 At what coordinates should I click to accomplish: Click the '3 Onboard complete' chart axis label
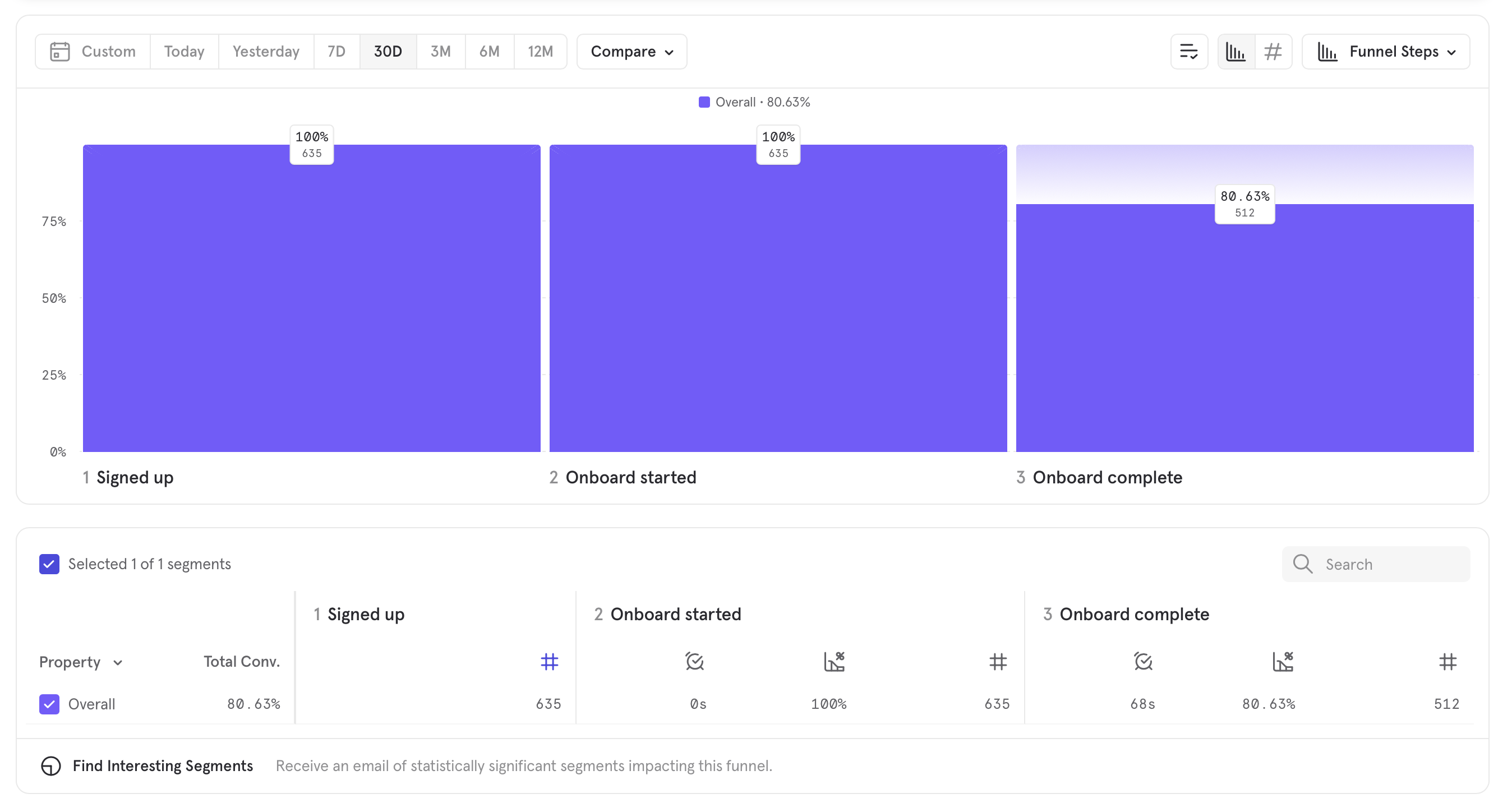(1099, 478)
